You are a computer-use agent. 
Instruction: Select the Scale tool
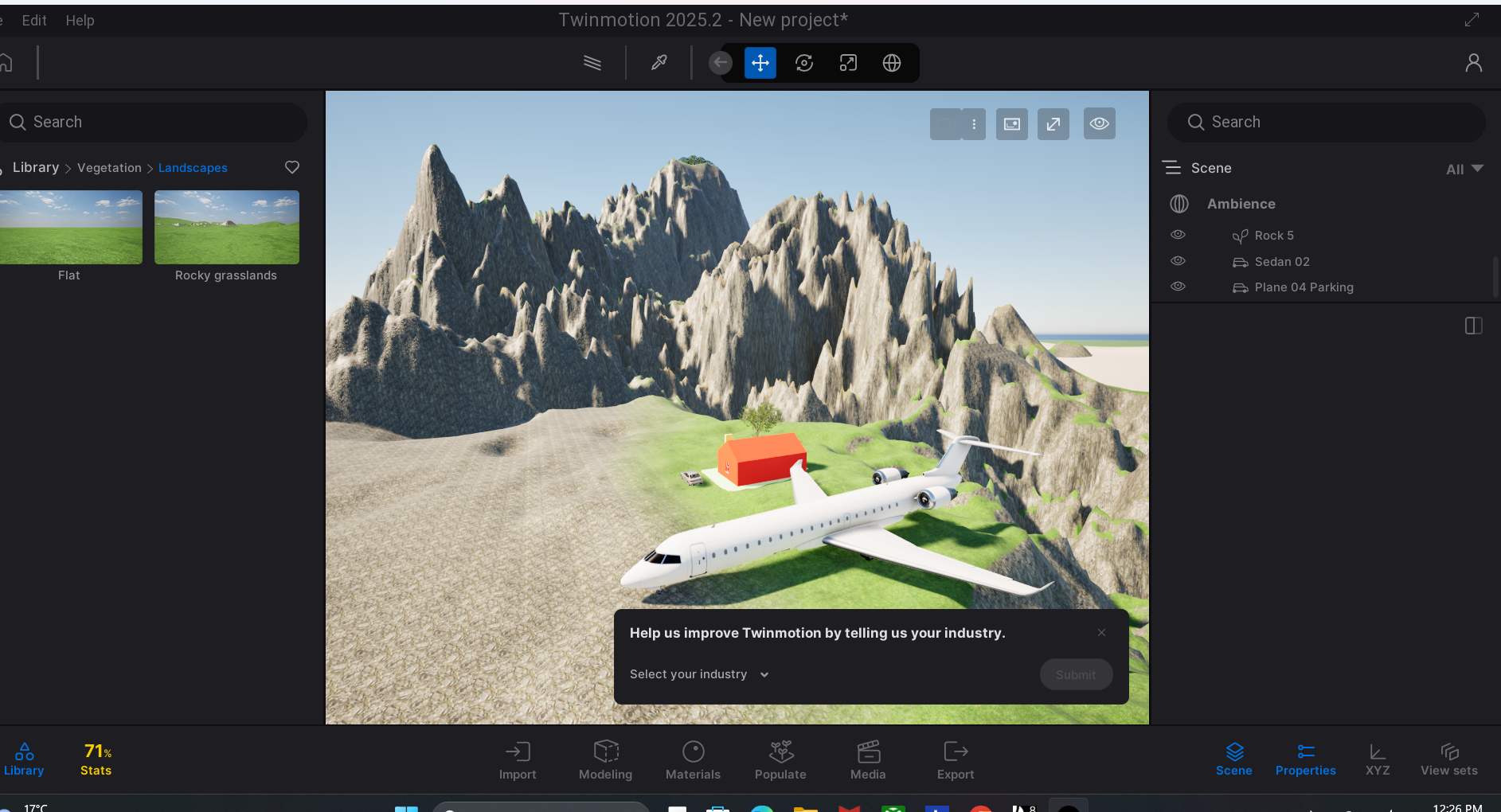848,63
